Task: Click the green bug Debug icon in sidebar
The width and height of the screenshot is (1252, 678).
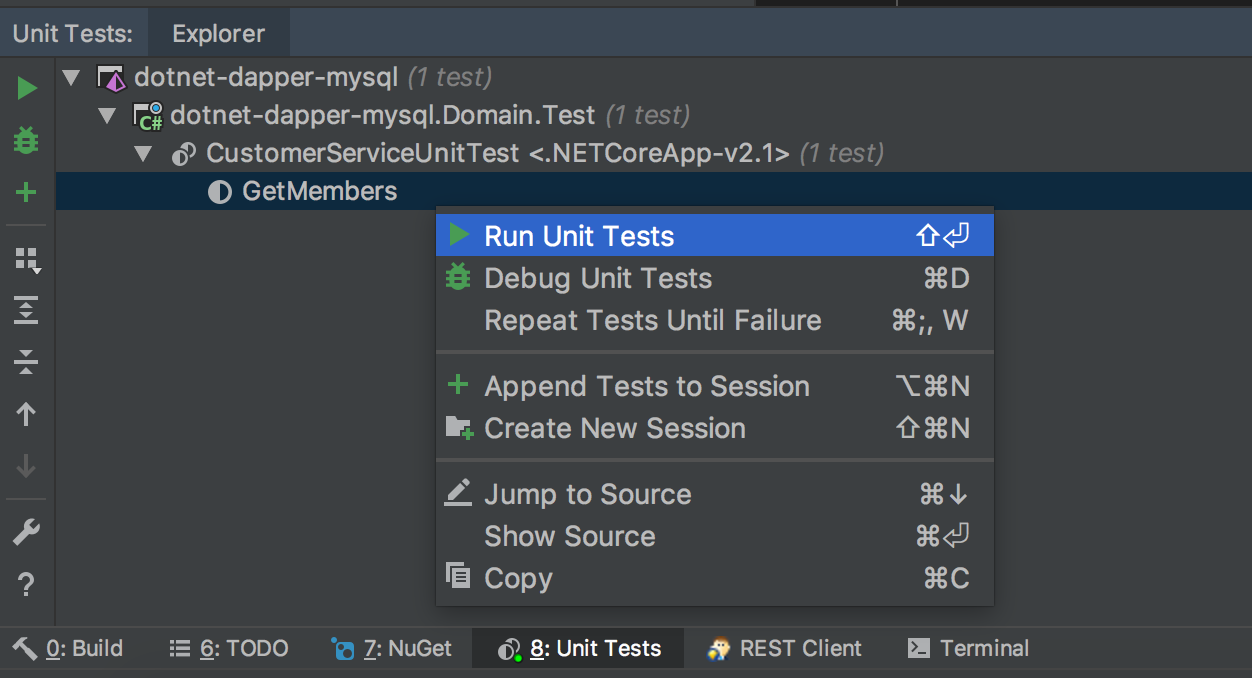Action: point(27,141)
